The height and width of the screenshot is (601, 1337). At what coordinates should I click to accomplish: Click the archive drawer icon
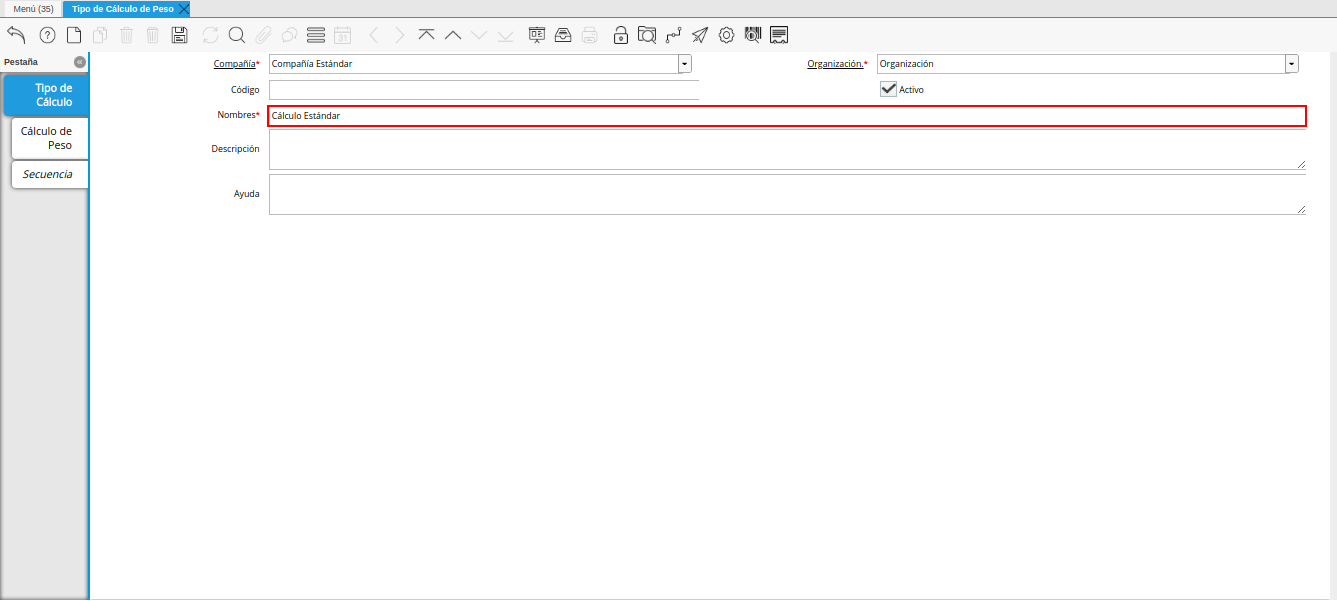click(x=563, y=35)
